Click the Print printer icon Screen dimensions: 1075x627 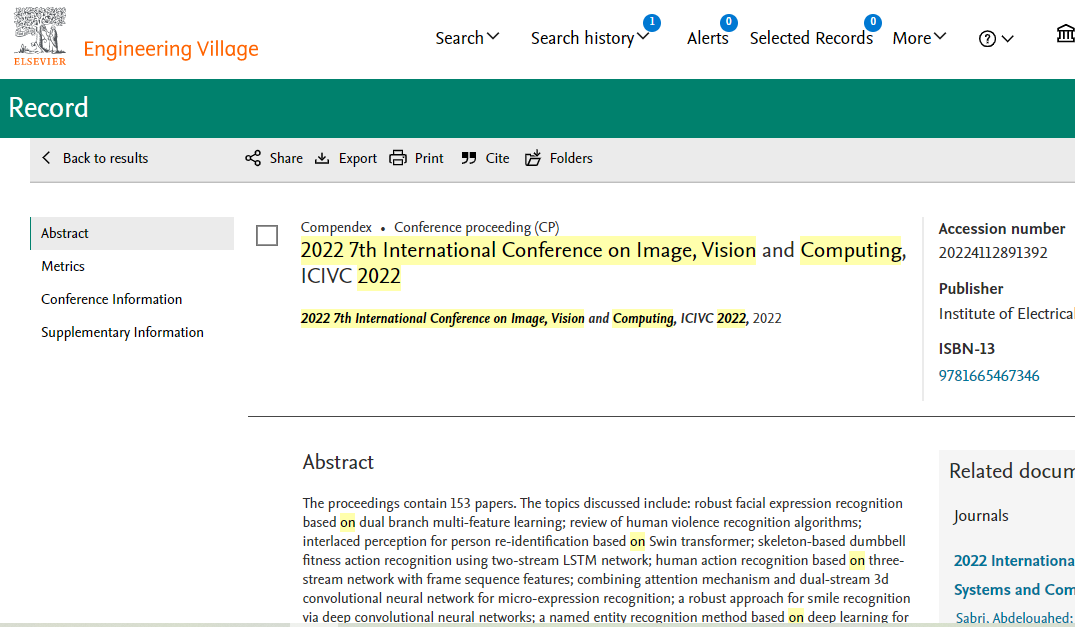(x=398, y=158)
